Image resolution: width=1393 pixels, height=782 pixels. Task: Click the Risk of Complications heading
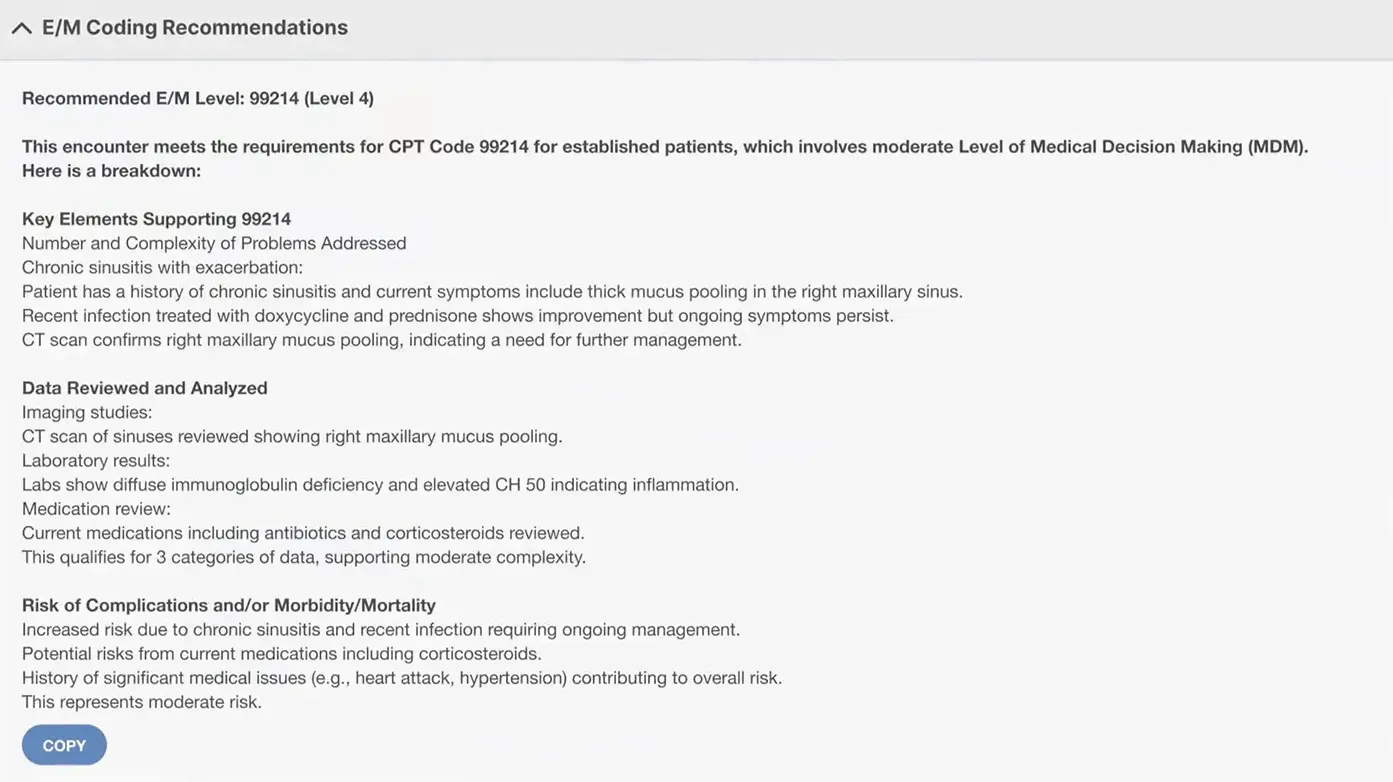[x=229, y=606]
